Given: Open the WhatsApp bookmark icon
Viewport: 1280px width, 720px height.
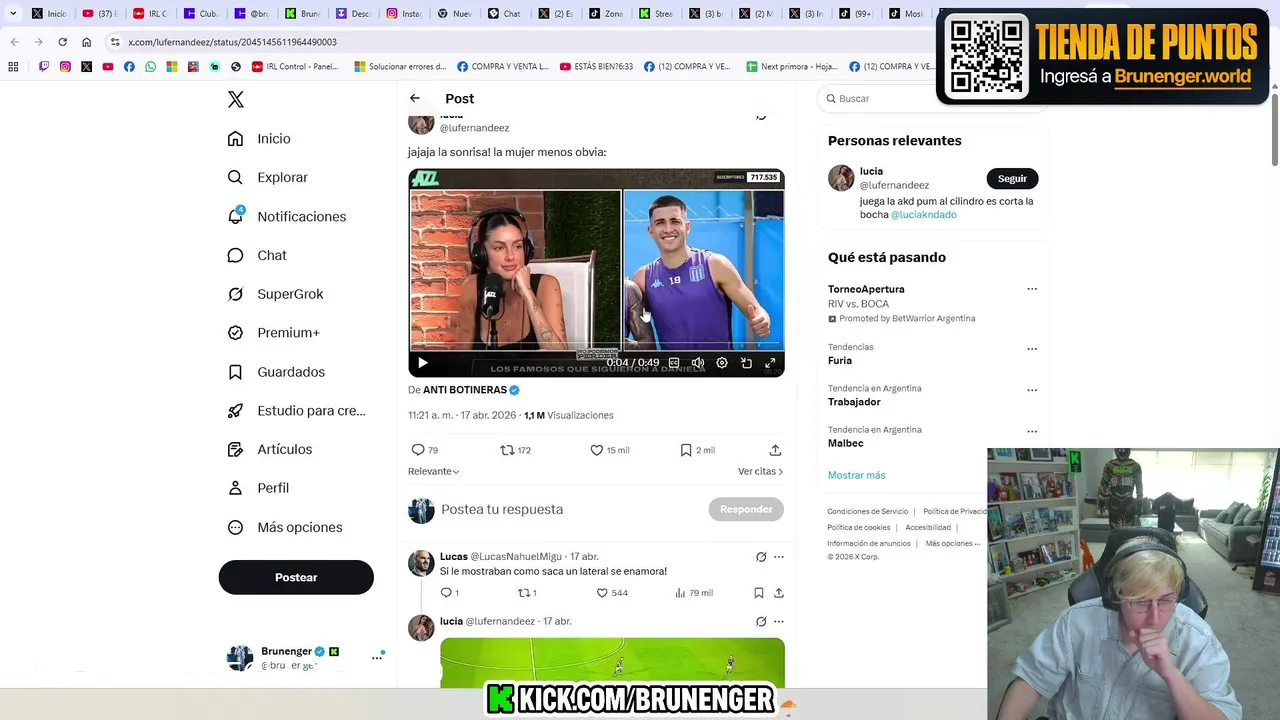Looking at the screenshot, I should (x=150, y=67).
